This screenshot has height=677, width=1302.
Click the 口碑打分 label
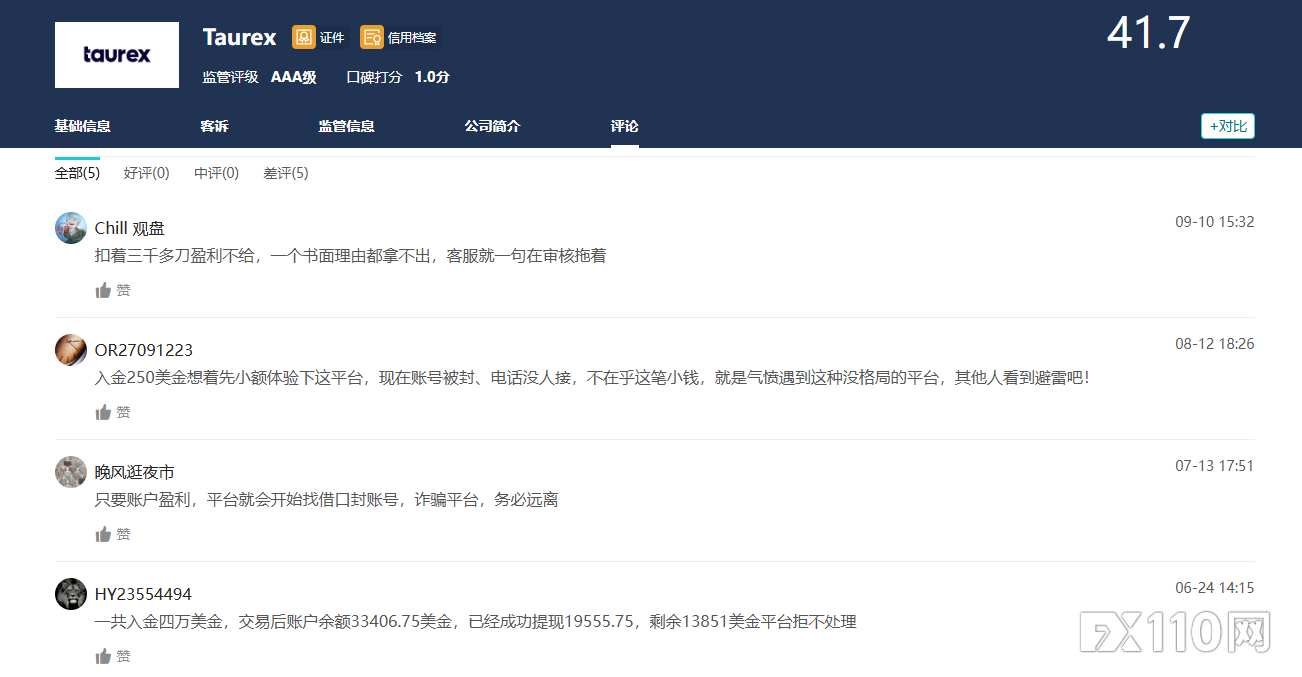(x=374, y=77)
